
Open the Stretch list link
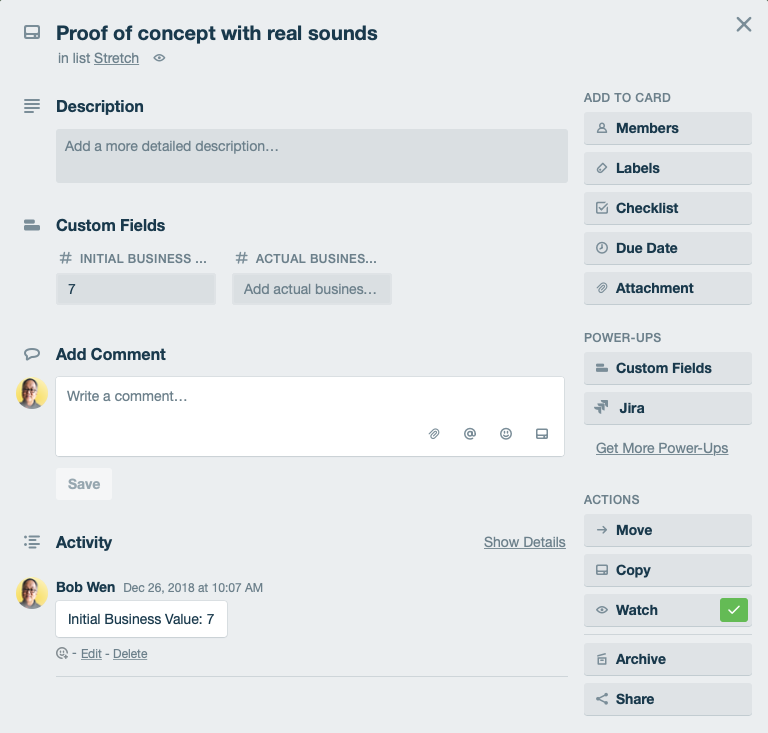point(116,59)
